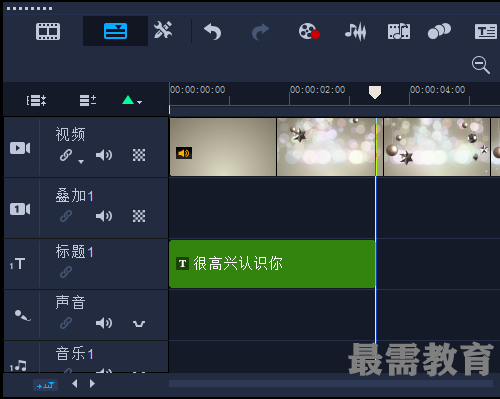Open the Customize toolbar tools icon
The image size is (500, 399).
163,30
